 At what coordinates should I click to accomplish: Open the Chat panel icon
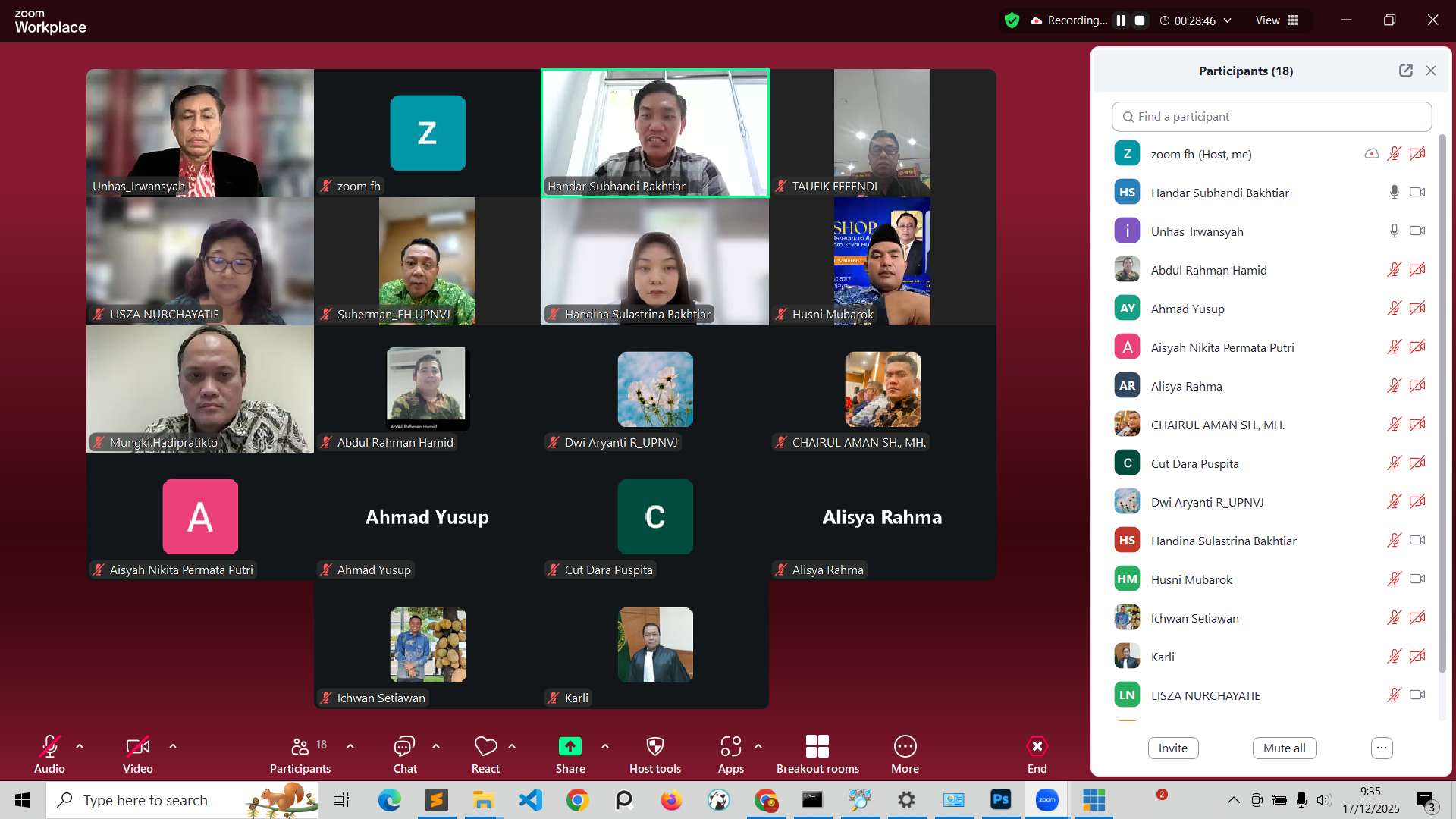coord(404,747)
